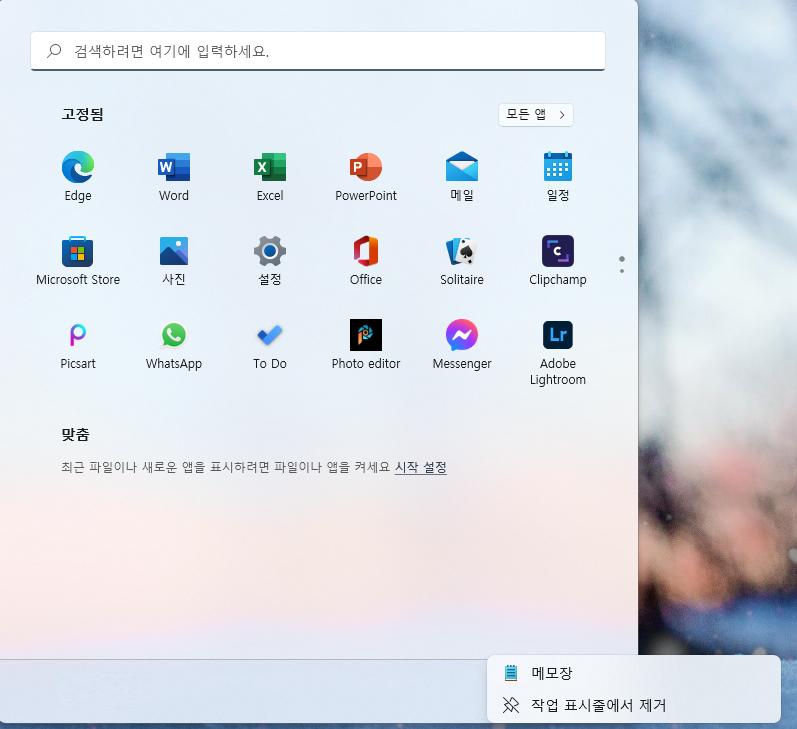Image resolution: width=797 pixels, height=729 pixels.
Task: Open the To Do app
Action: (270, 345)
